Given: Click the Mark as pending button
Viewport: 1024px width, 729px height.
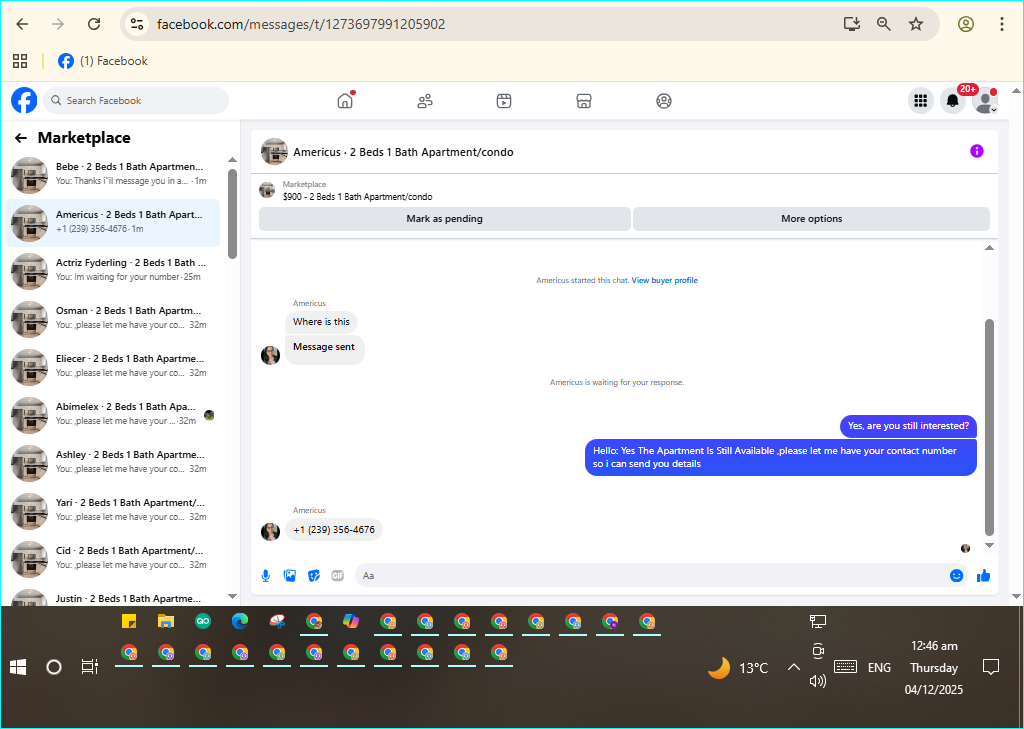Looking at the screenshot, I should [445, 219].
